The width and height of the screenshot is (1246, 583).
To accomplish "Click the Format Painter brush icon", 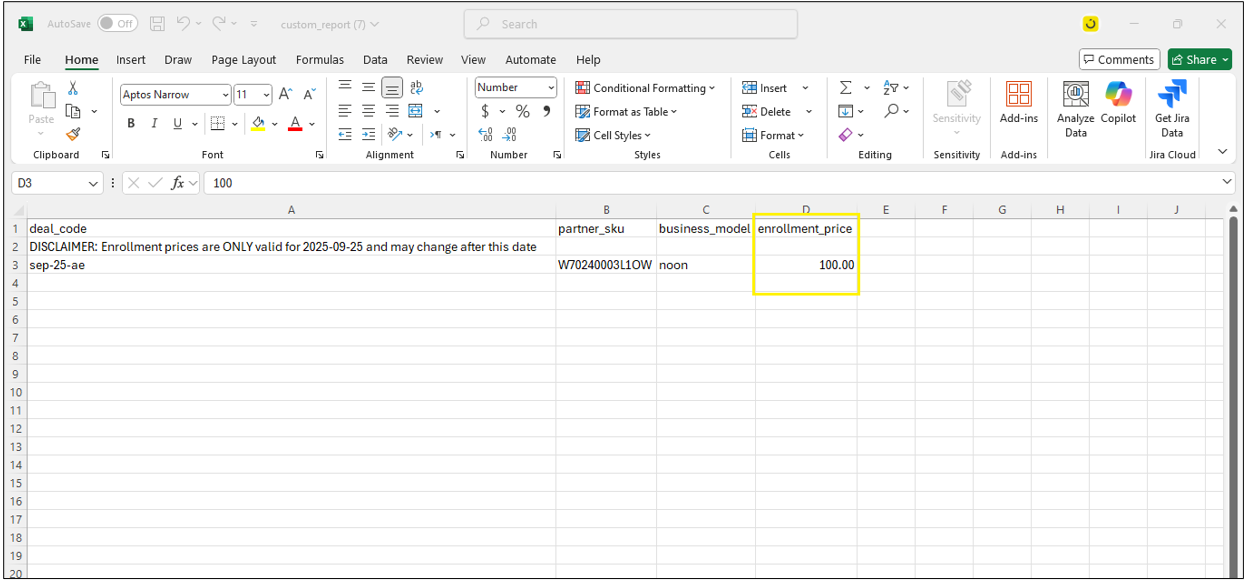I will click(x=73, y=134).
